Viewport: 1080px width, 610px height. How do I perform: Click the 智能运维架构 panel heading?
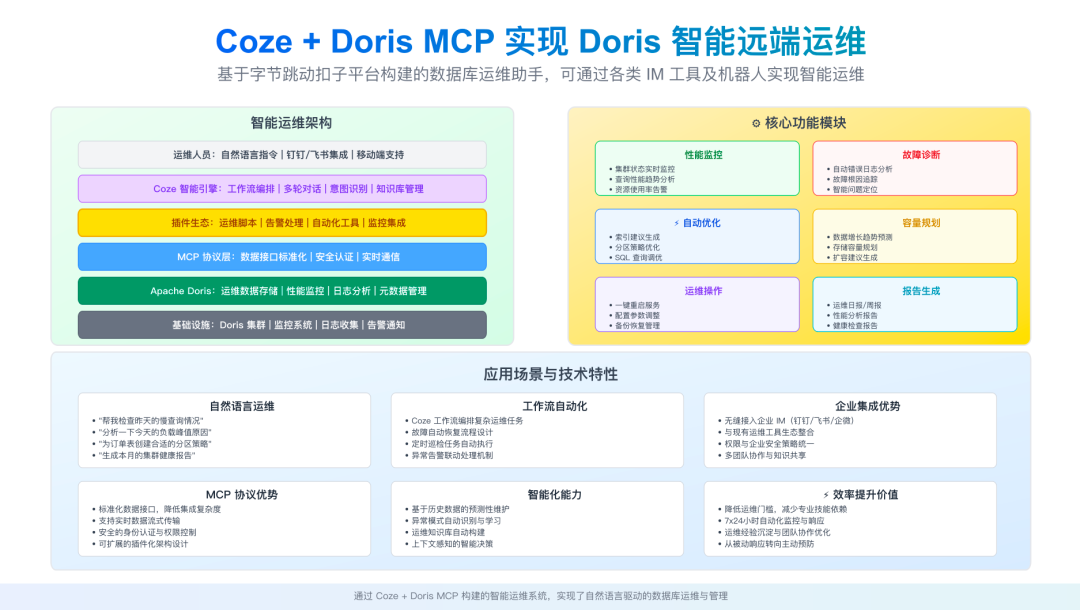pyautogui.click(x=291, y=123)
